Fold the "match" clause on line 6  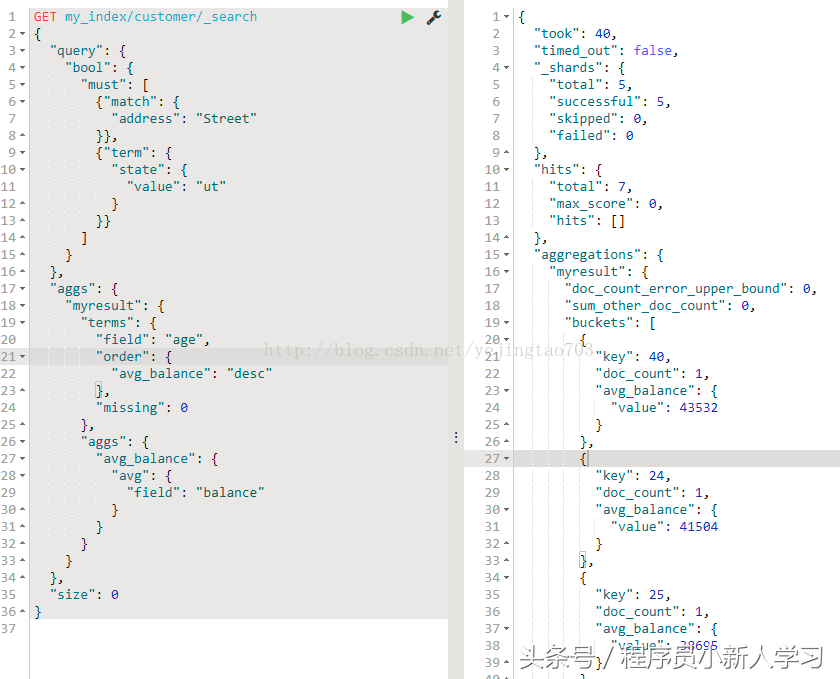[x=22, y=102]
